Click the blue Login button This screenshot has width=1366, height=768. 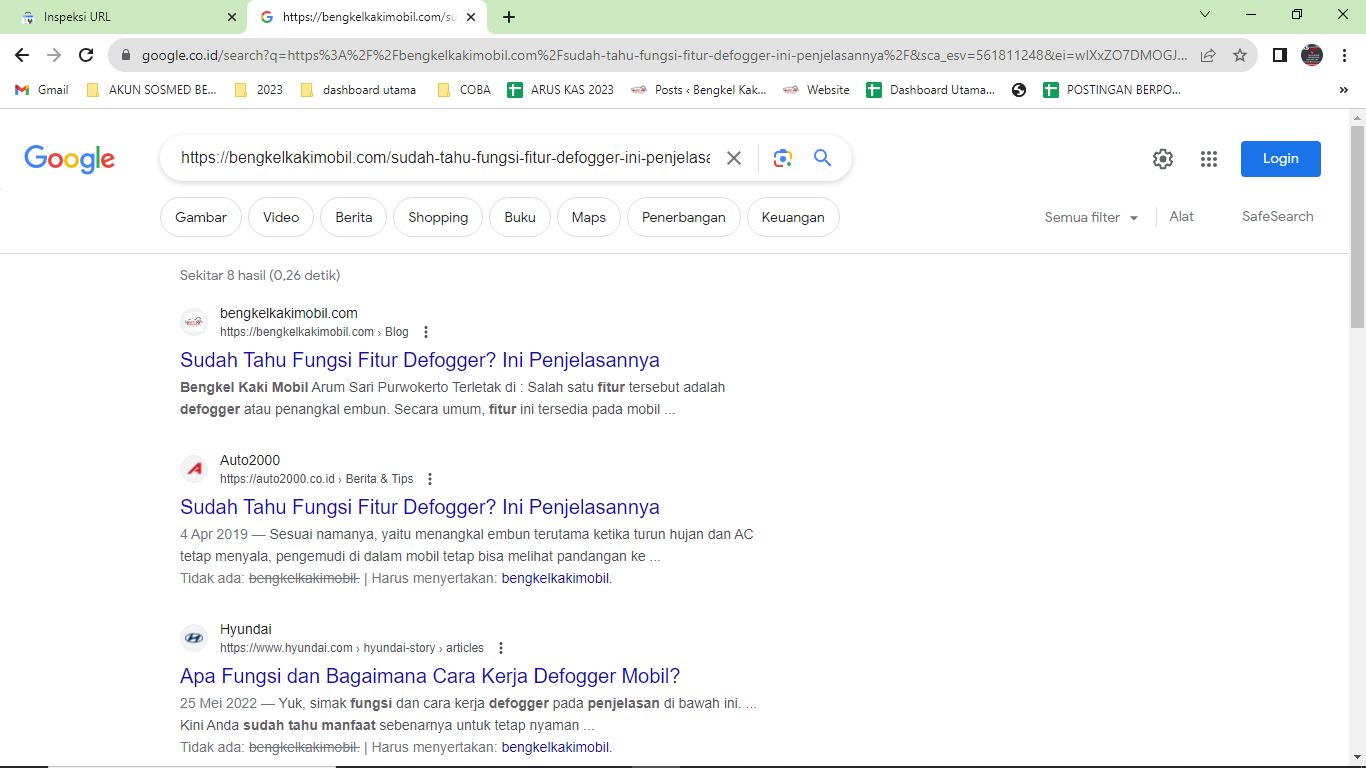click(1281, 159)
